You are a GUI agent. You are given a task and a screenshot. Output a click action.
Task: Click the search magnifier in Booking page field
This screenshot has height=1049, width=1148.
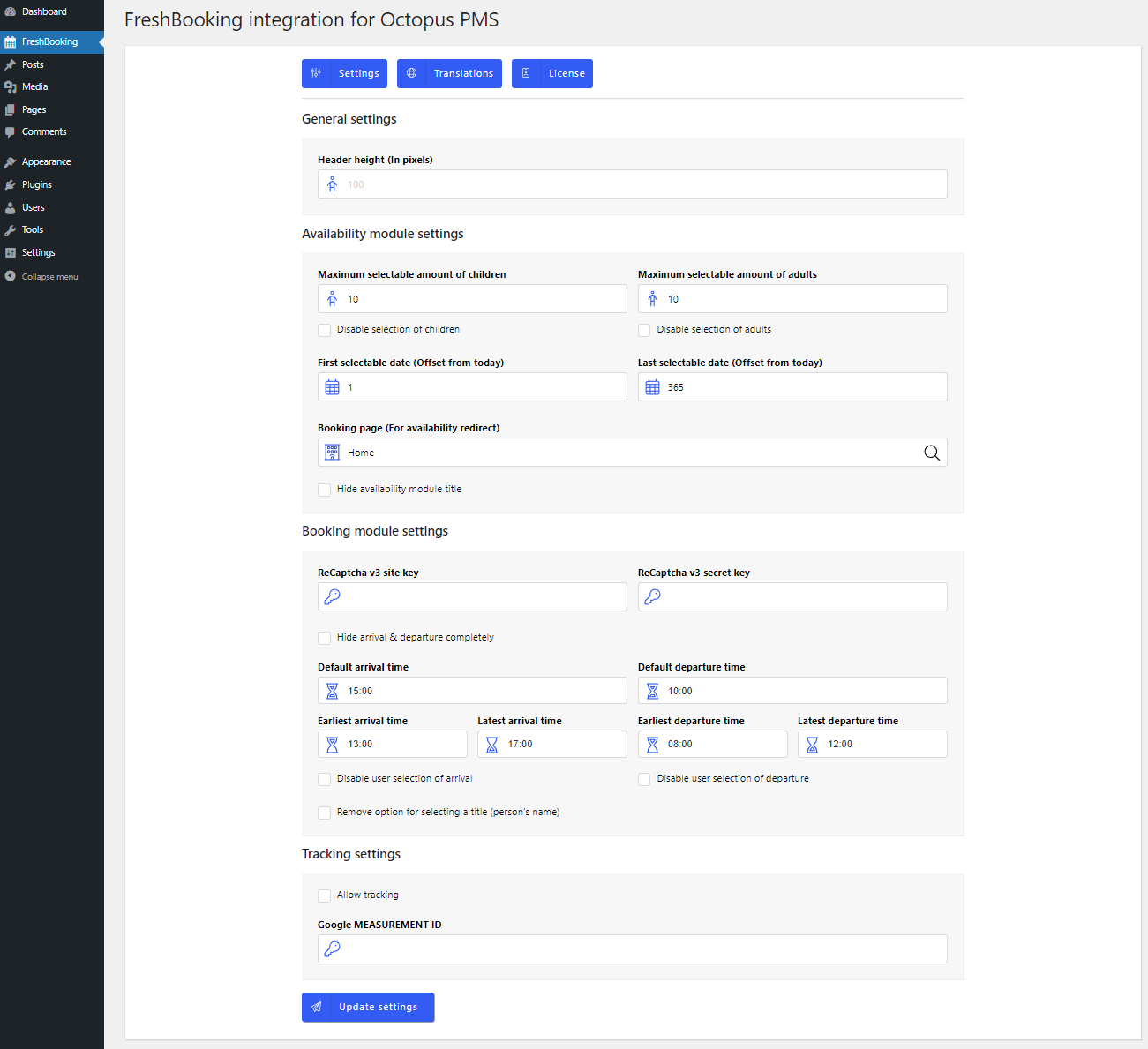tap(932, 453)
